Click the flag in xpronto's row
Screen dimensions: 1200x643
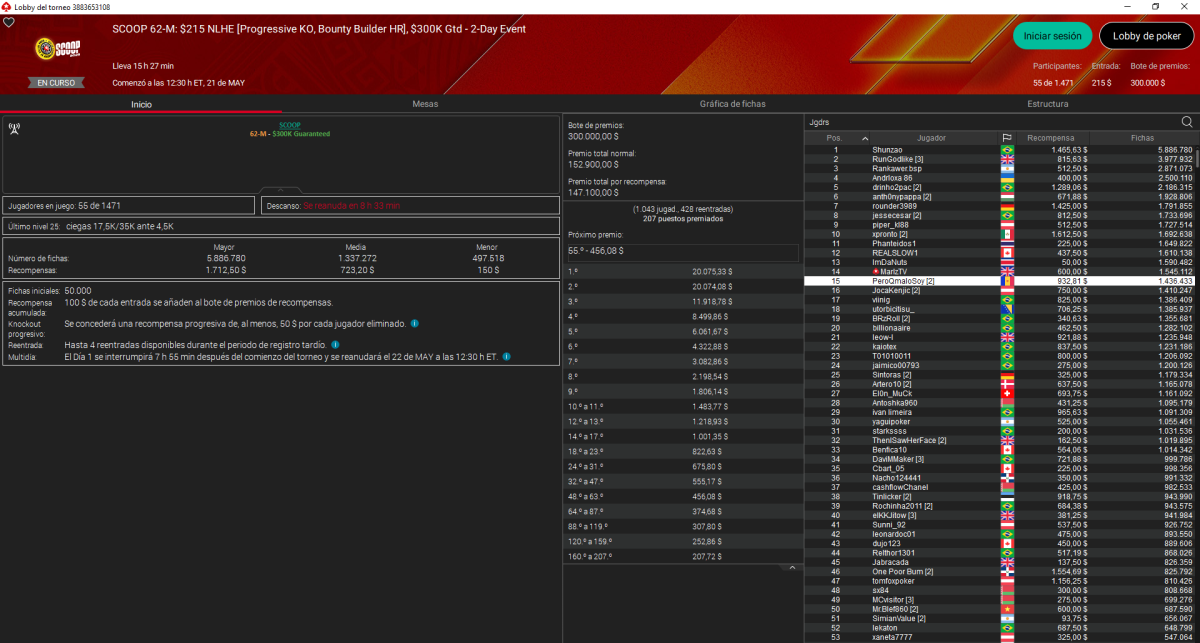click(1007, 234)
